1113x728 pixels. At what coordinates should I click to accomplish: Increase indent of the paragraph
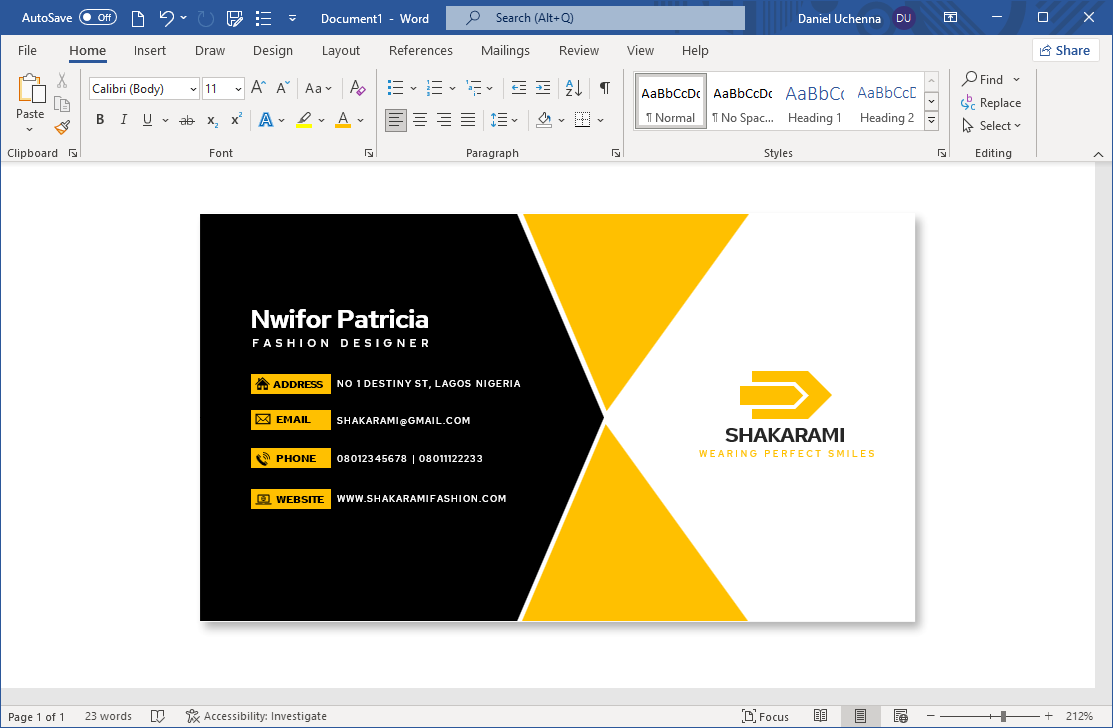[542, 88]
